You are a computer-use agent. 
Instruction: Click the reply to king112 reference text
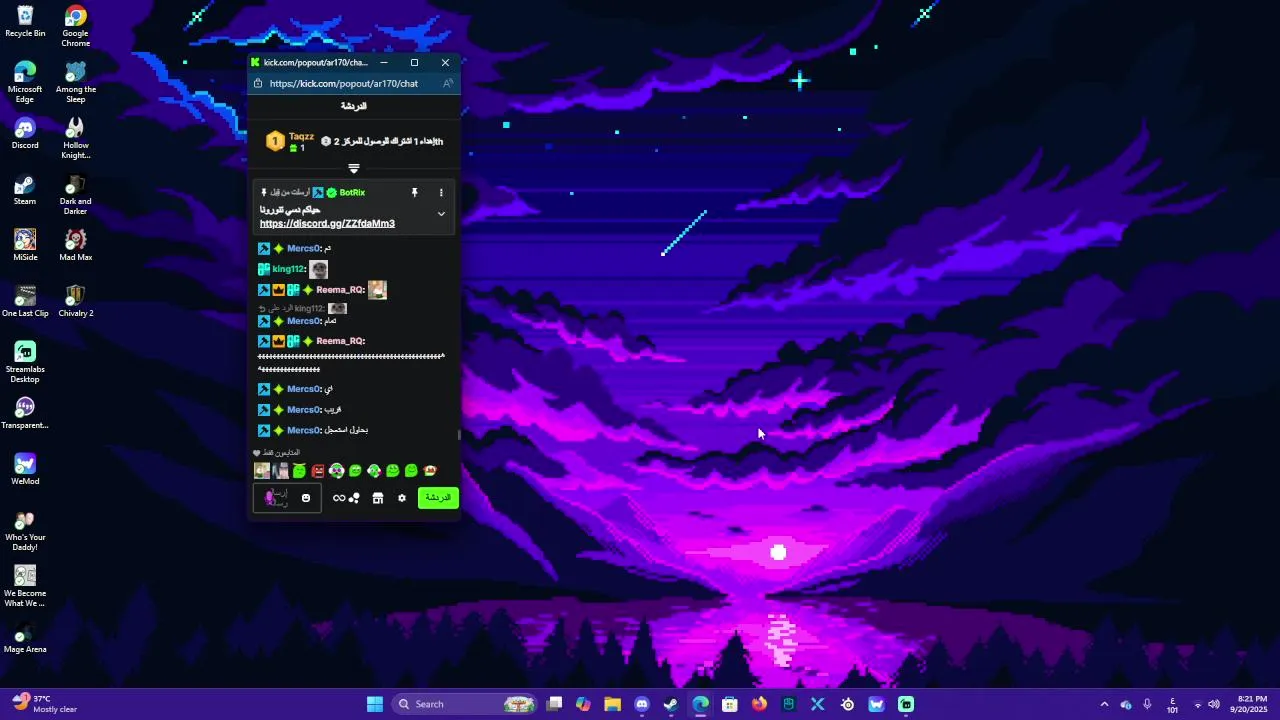click(x=303, y=309)
